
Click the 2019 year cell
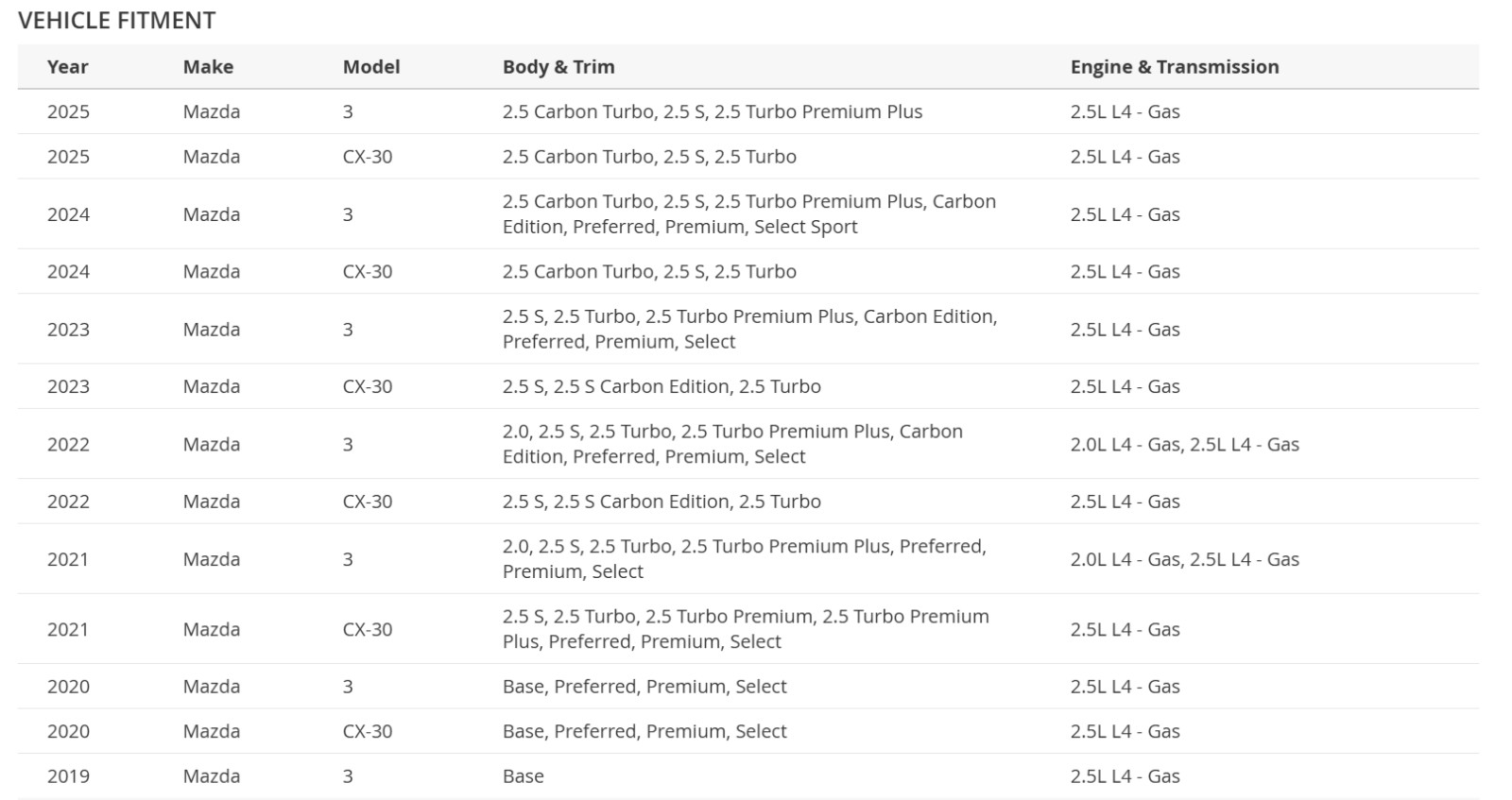pyautogui.click(x=68, y=776)
